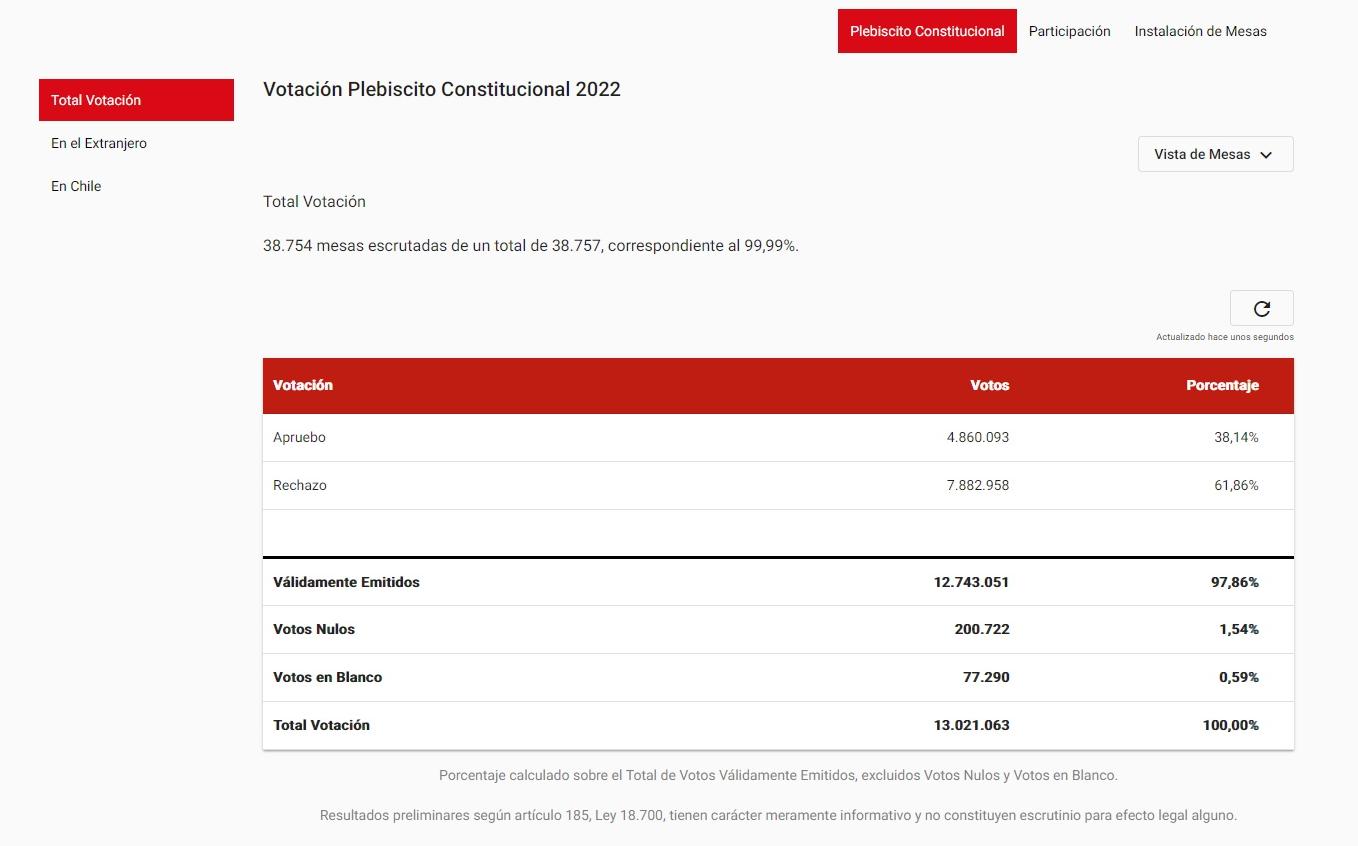Click the Actualizado hace unos segundos text
The width and height of the screenshot is (1358, 846).
[x=1225, y=337]
